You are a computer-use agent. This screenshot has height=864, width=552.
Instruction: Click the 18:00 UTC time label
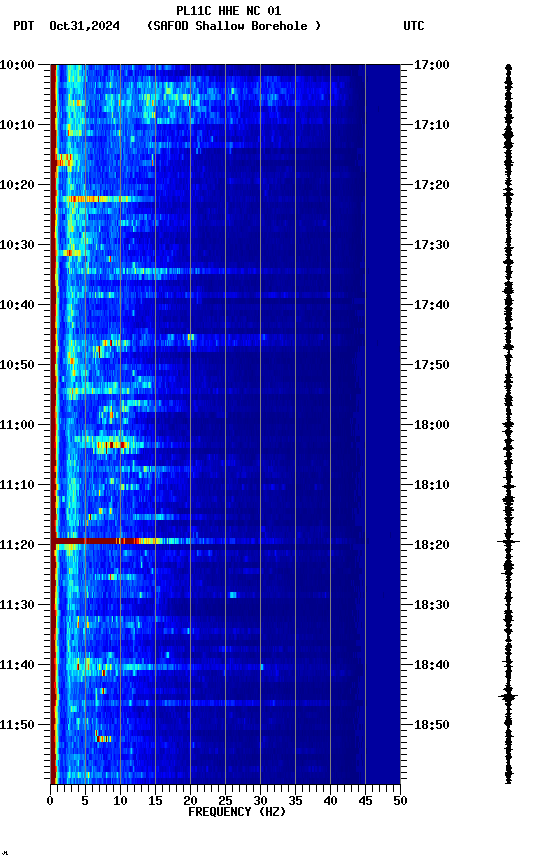coord(432,425)
